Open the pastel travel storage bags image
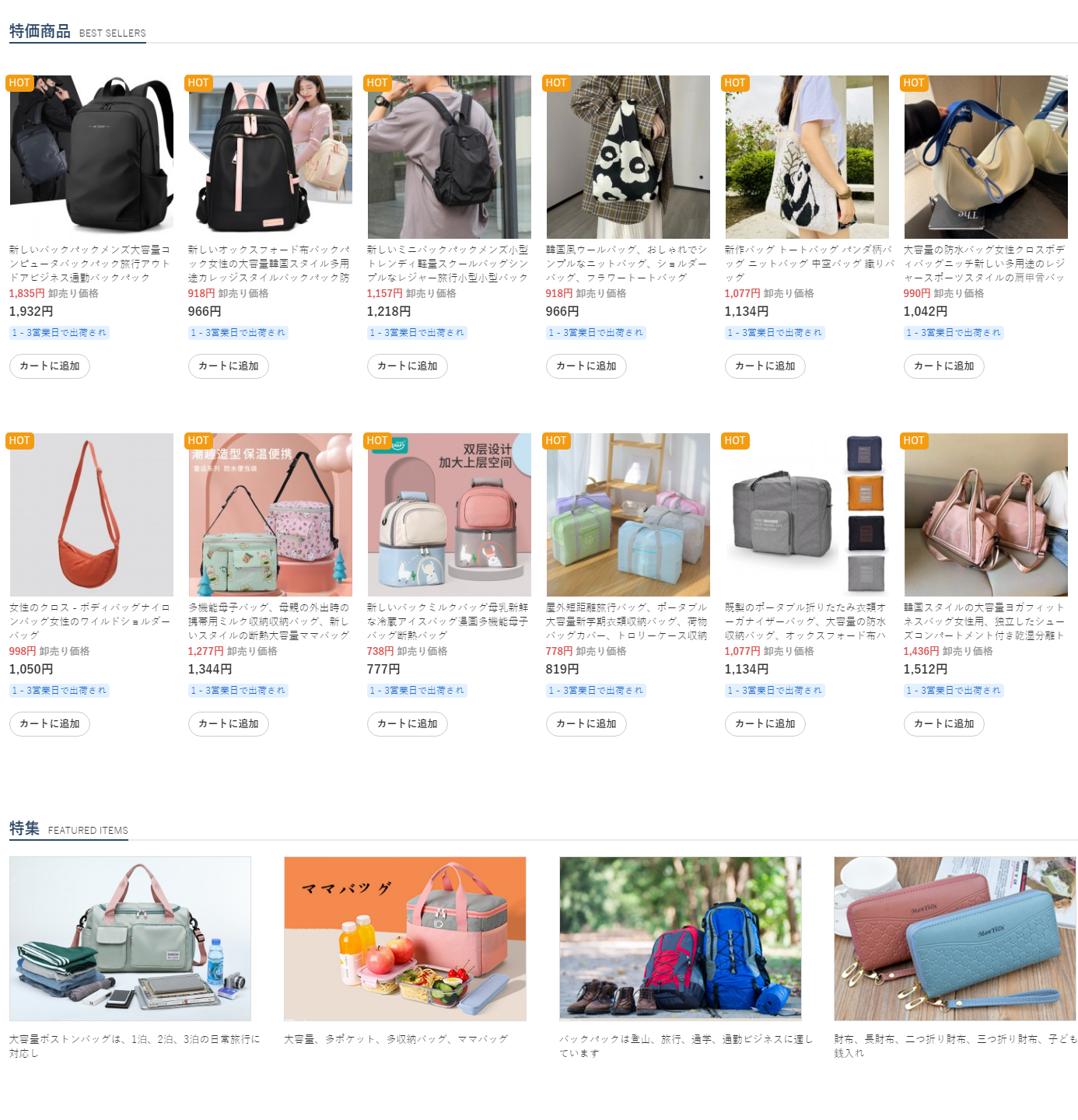This screenshot has width=1078, height=1120. [628, 515]
